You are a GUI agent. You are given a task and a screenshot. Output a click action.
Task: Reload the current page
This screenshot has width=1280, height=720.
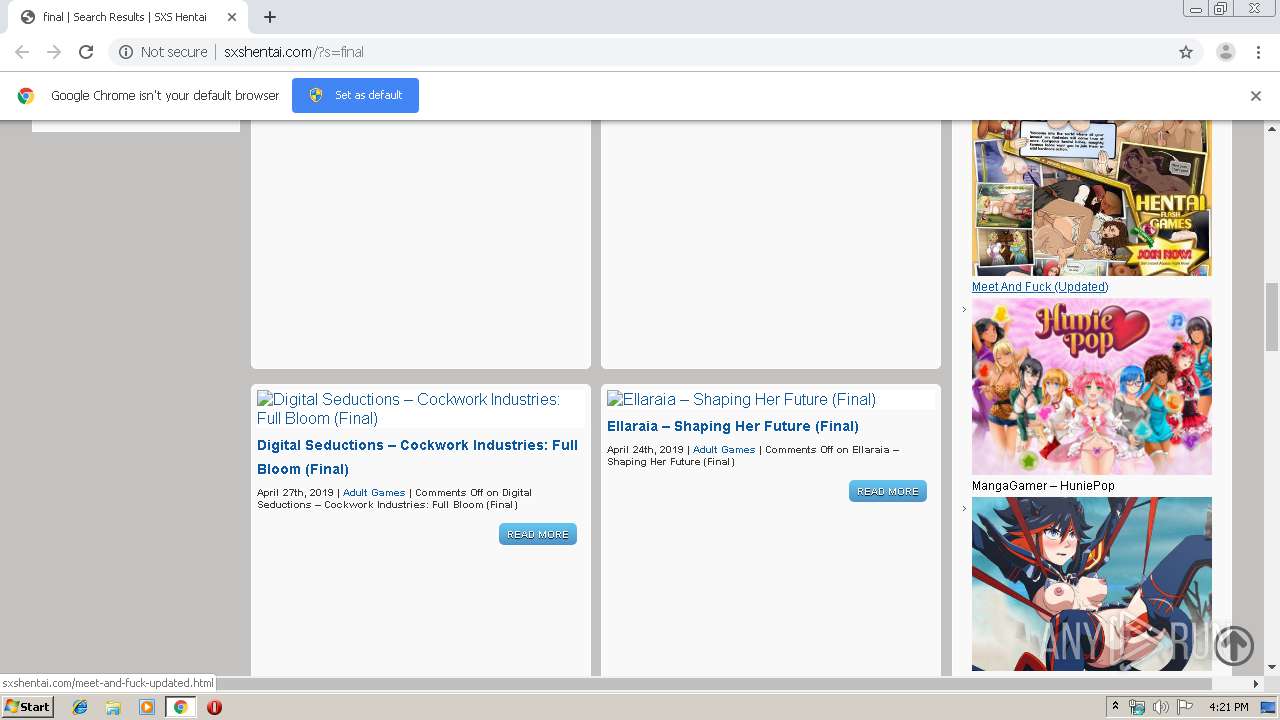coord(86,52)
